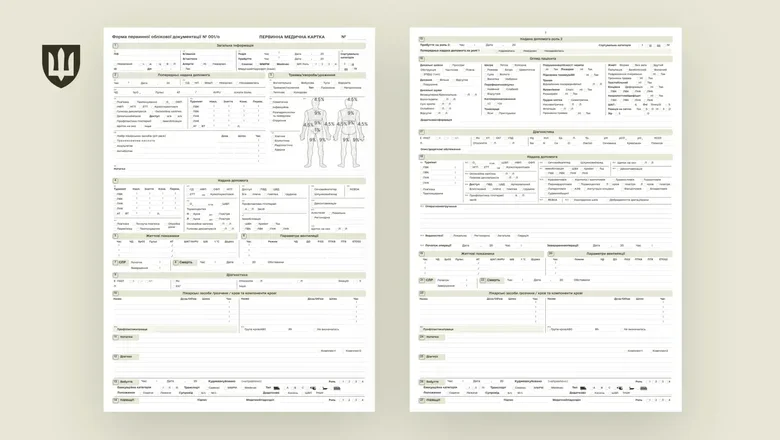
Task: Click the ПЕРВИННА МЕДИЧНА КАРТКА title
Action: click(283, 36)
